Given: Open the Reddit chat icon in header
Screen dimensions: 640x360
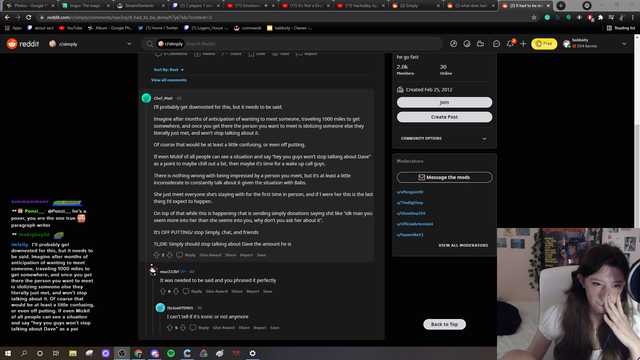Looking at the screenshot, I should pyautogui.click(x=496, y=44).
